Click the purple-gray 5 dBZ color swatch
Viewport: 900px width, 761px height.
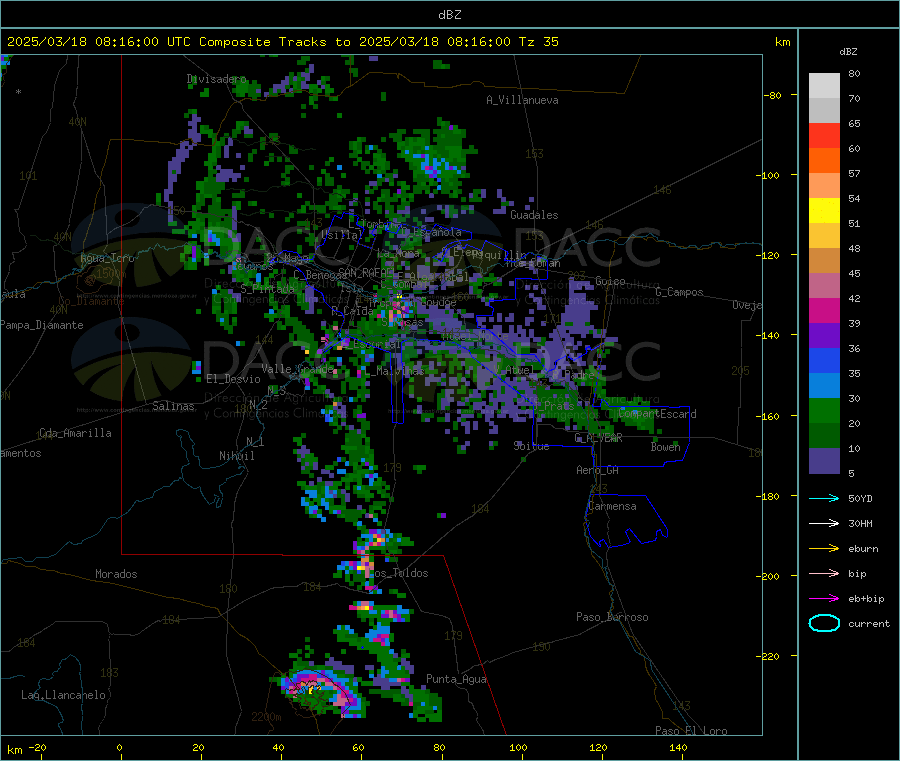pos(824,461)
